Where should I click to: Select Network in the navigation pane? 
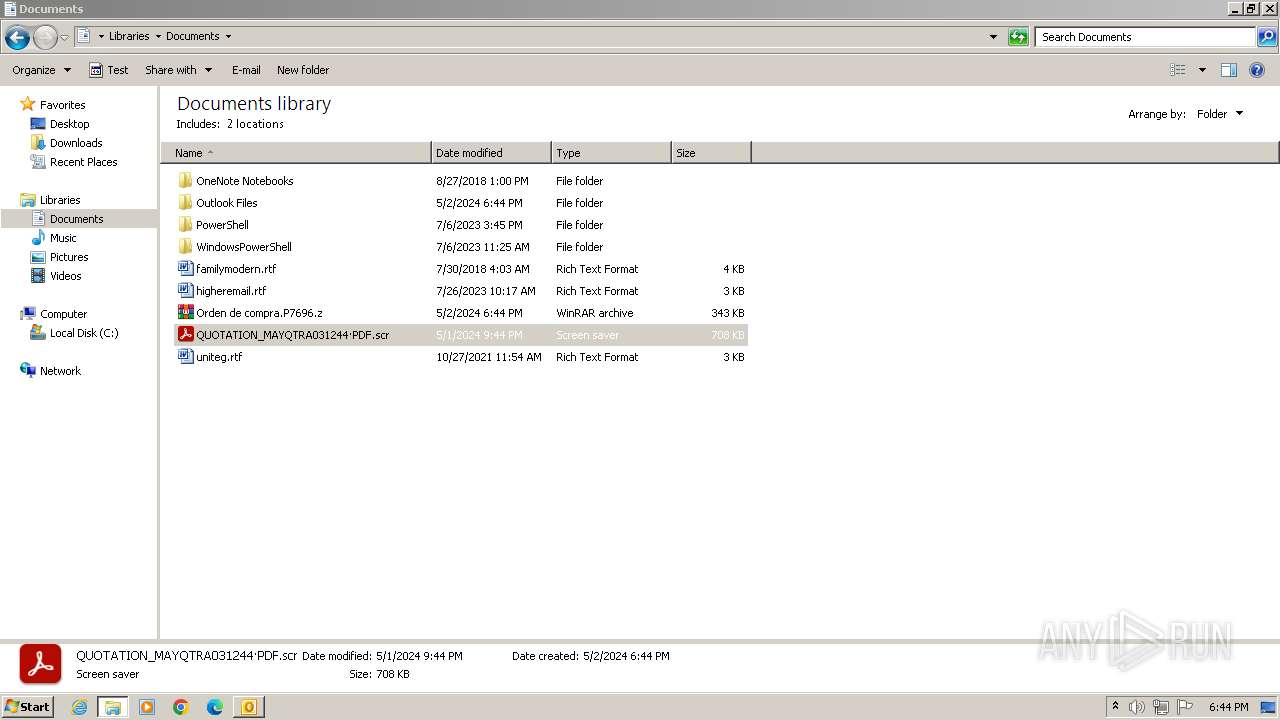(x=60, y=371)
